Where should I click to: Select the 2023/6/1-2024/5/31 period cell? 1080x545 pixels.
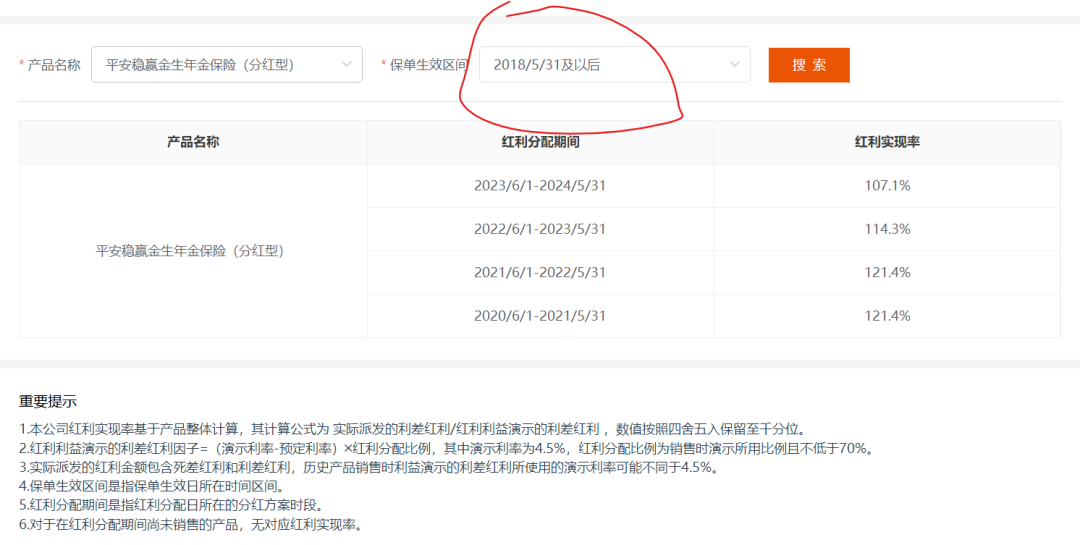coord(540,185)
